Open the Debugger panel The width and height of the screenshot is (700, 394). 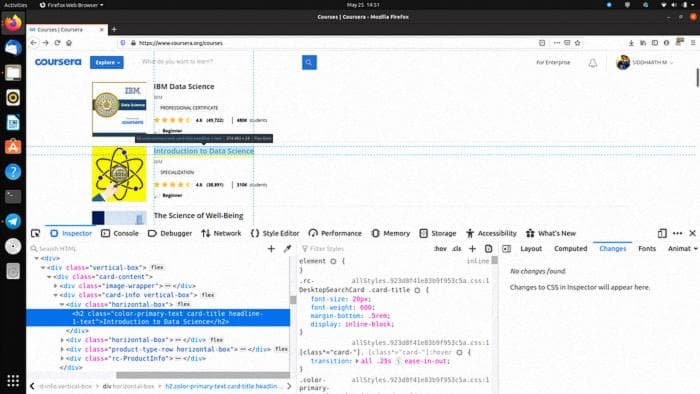(170, 233)
